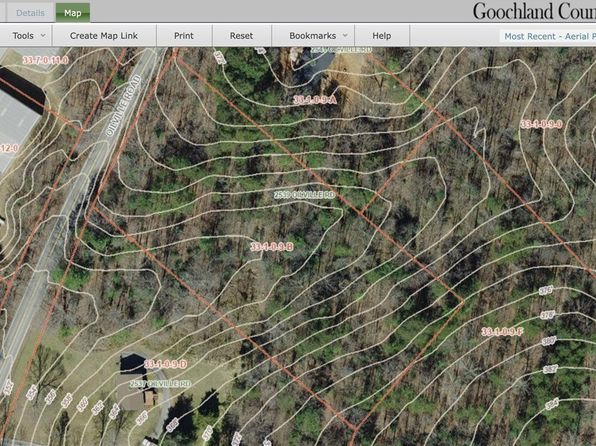The image size is (596, 446).
Task: Expand the Bookmarks dropdown arrow
Action: [345, 36]
